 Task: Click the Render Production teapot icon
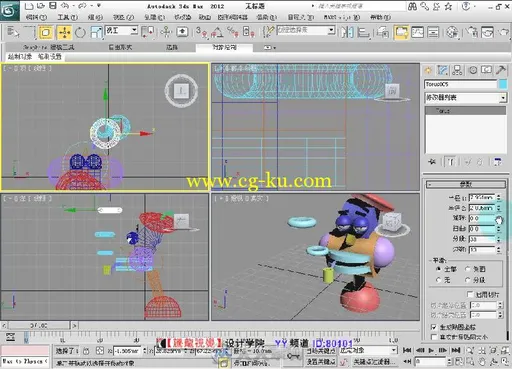[504, 32]
